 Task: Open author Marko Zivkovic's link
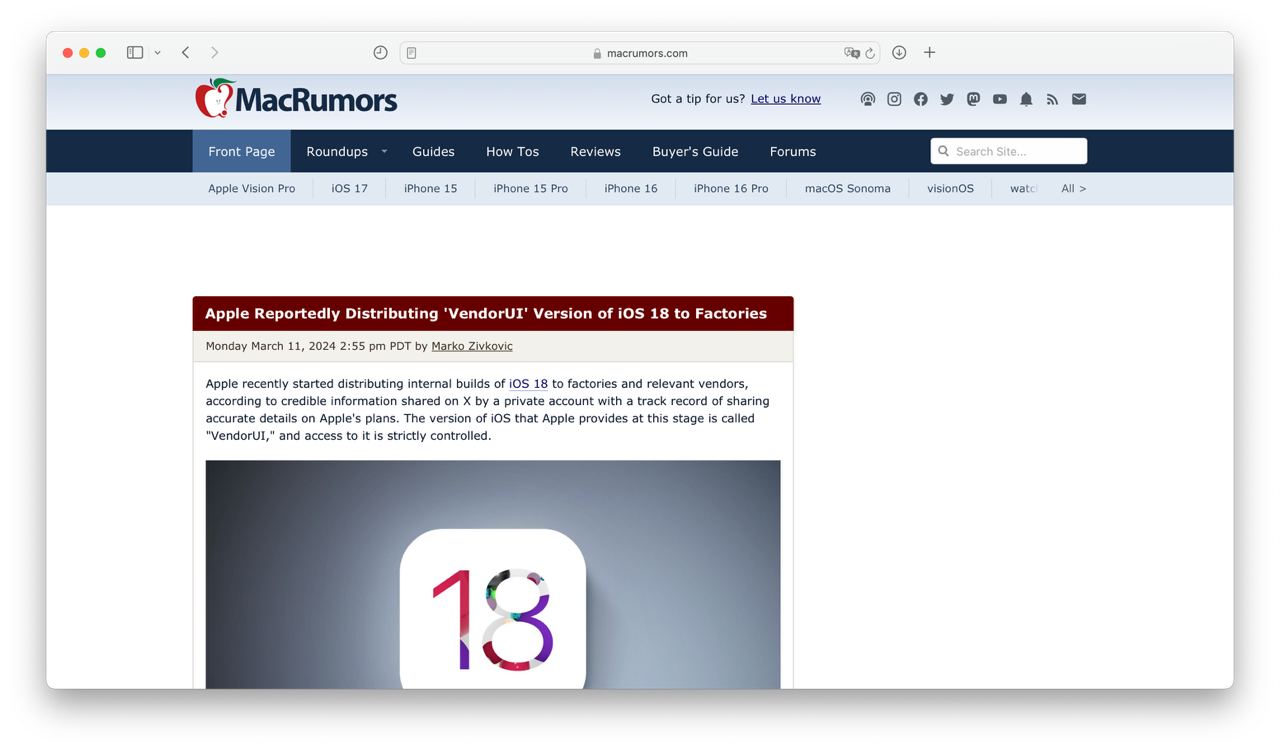pyautogui.click(x=472, y=346)
